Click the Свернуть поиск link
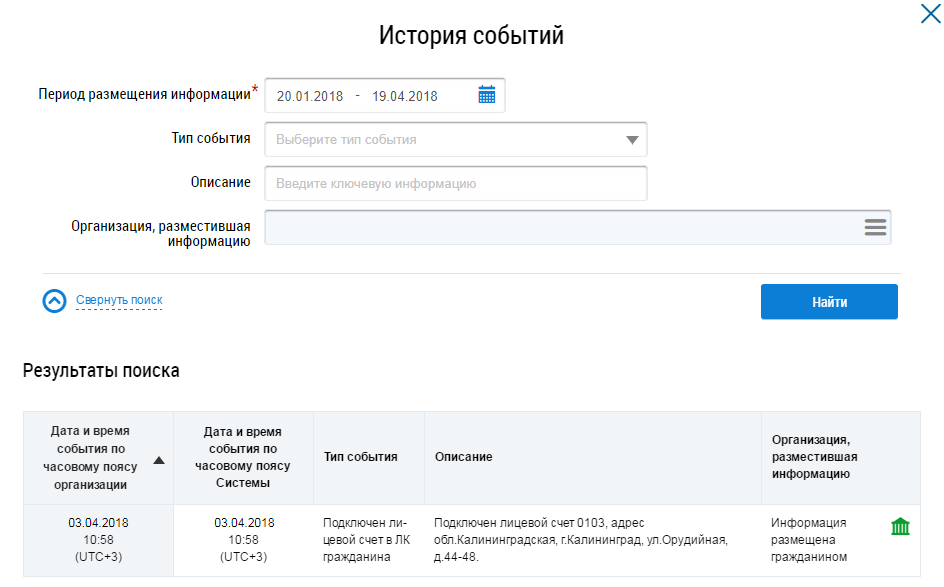The width and height of the screenshot is (944, 587). pyautogui.click(x=119, y=300)
